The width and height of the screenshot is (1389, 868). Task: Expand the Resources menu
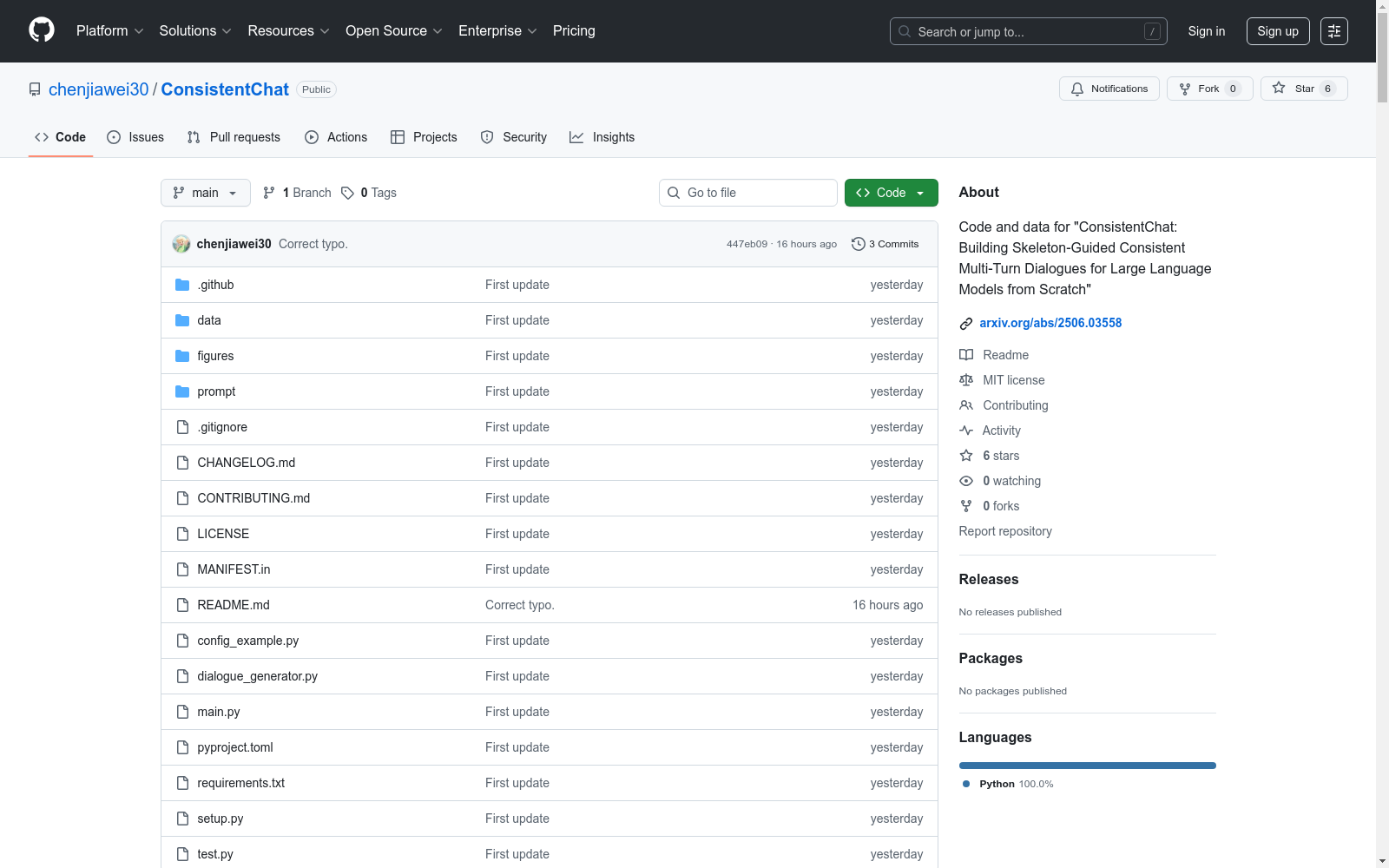289,31
